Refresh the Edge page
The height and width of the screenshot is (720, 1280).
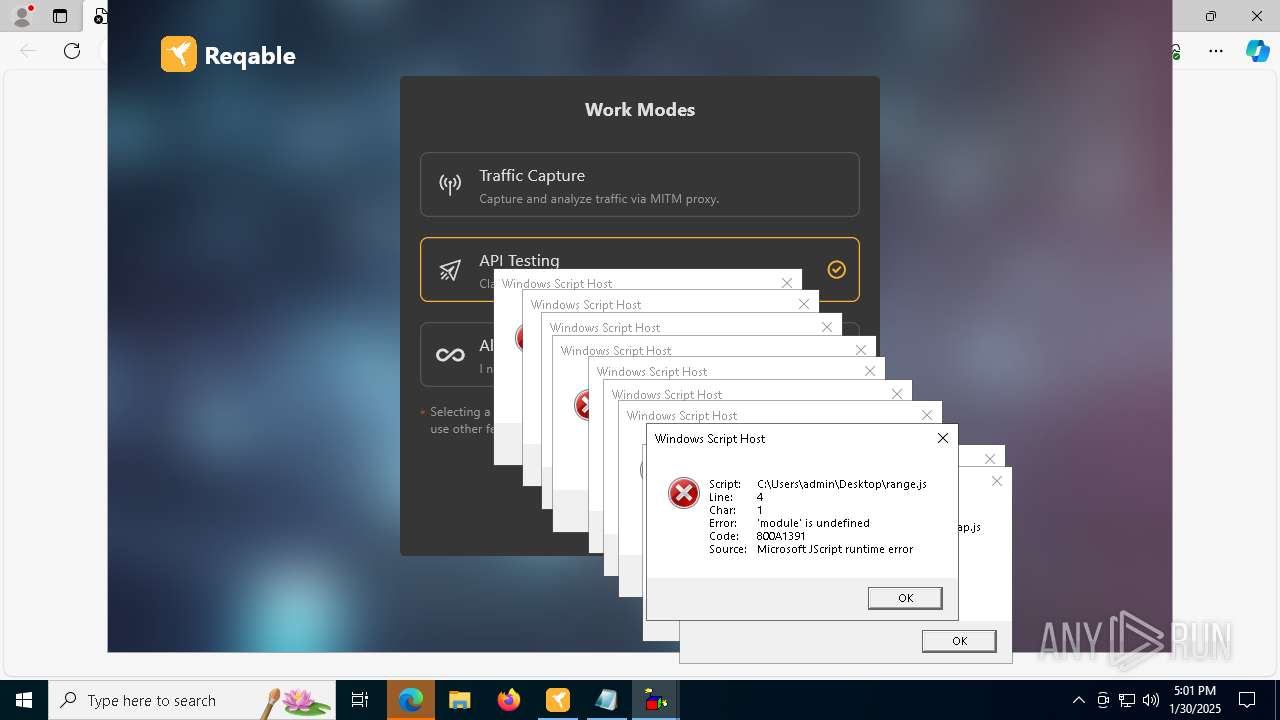pyautogui.click(x=72, y=51)
